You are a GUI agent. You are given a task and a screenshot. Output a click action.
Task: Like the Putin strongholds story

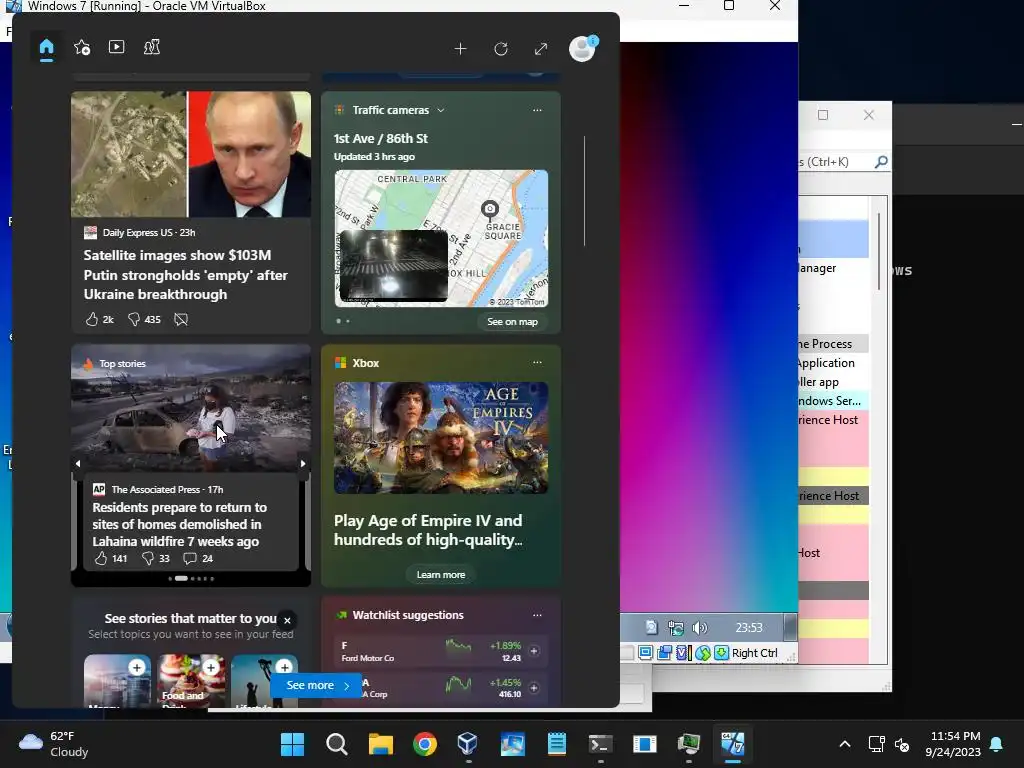point(99,319)
